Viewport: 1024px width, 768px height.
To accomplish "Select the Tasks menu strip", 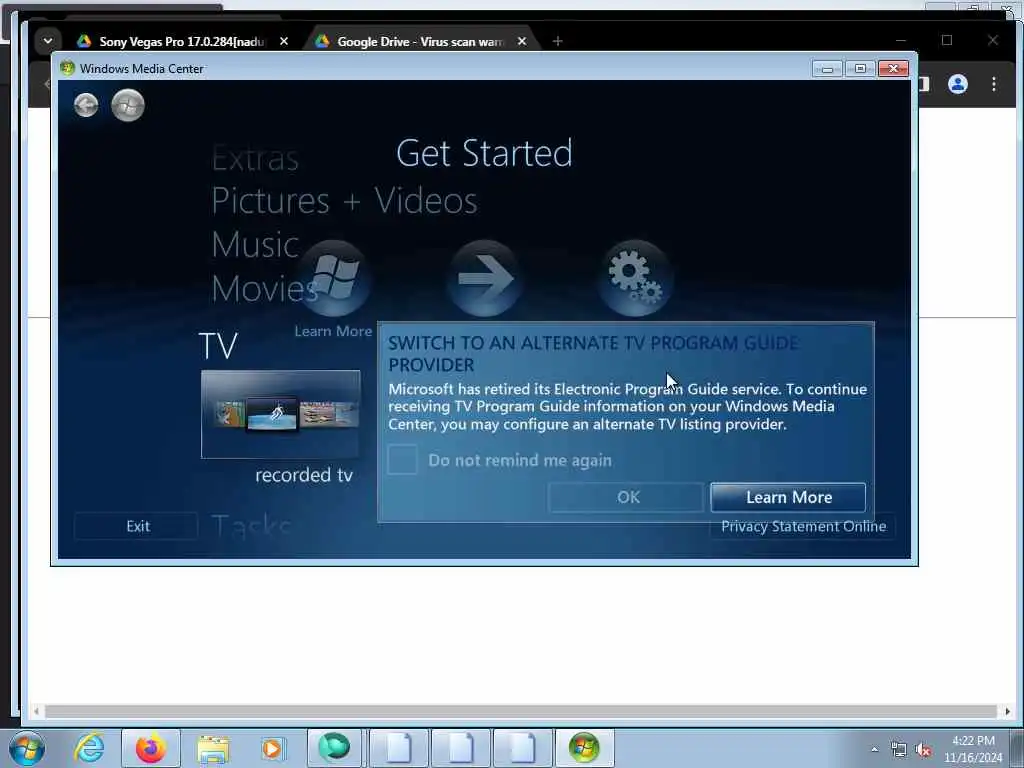I will [x=251, y=526].
